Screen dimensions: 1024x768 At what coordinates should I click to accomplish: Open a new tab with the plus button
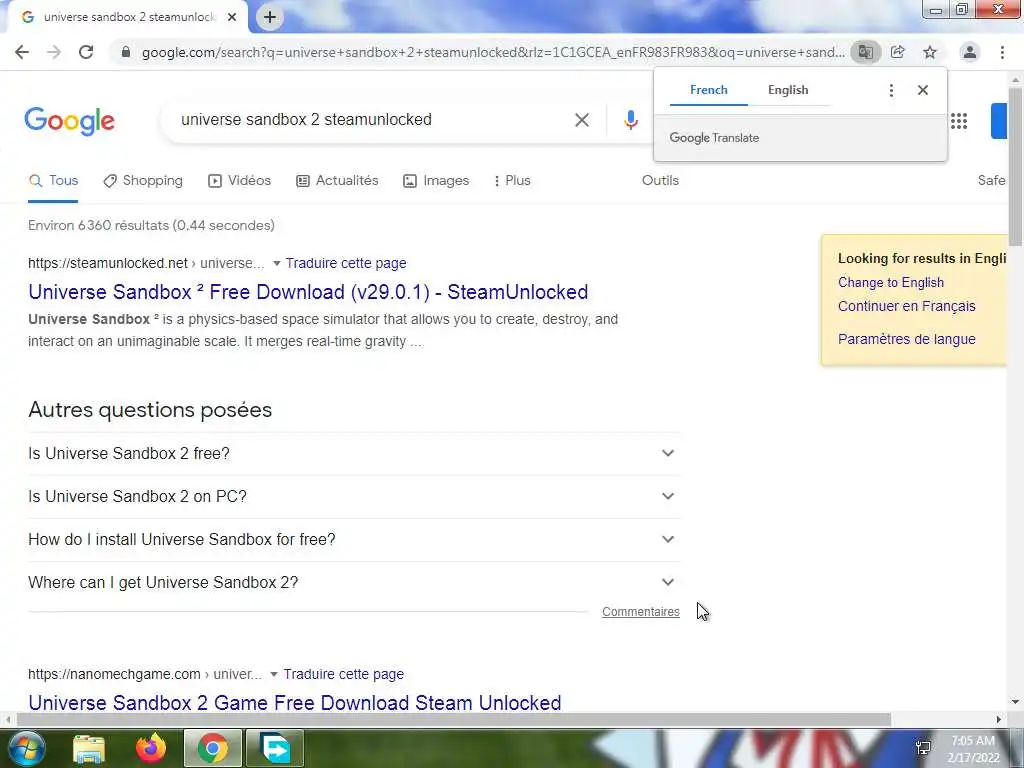coord(270,17)
